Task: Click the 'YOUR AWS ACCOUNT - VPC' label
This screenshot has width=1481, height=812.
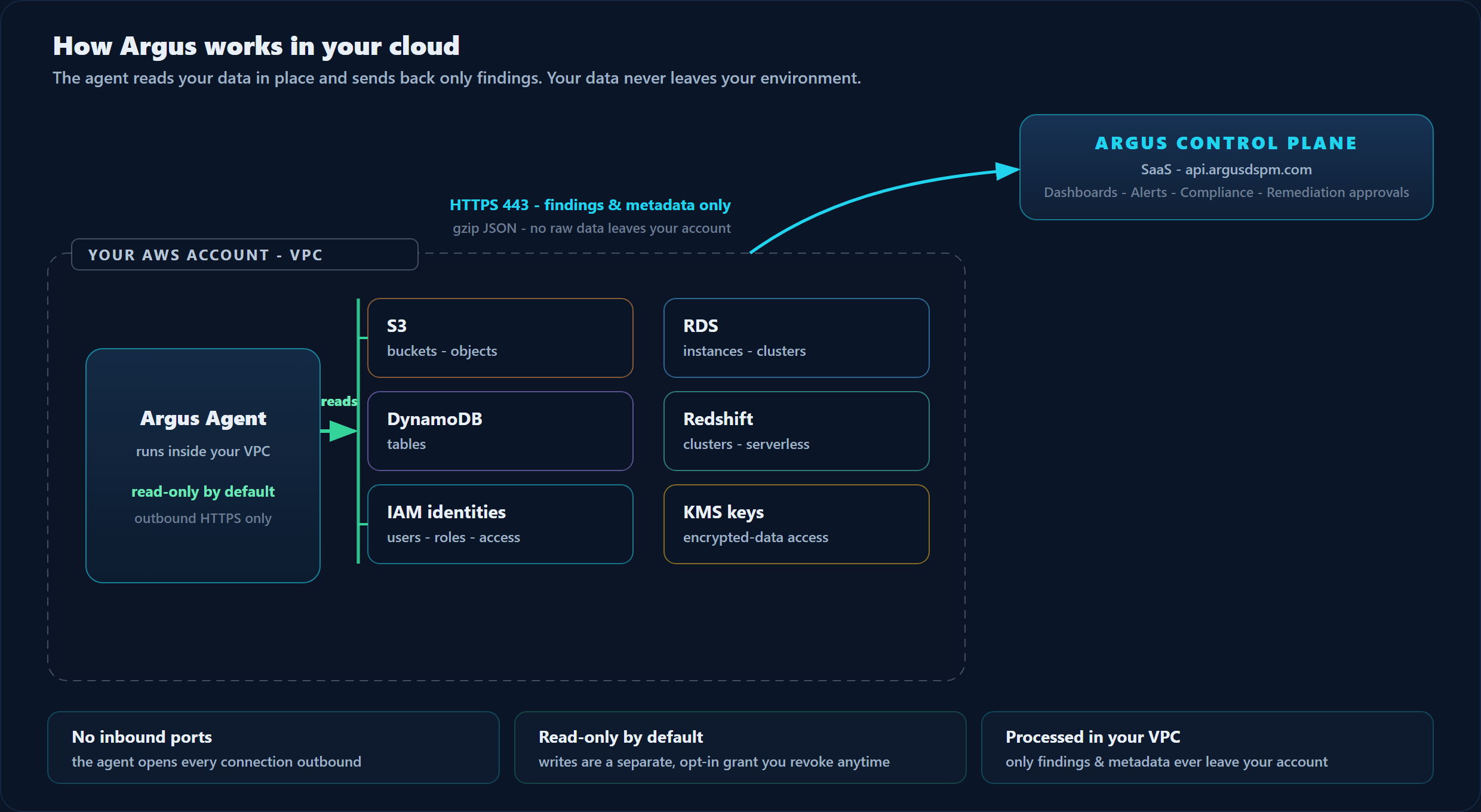Action: (245, 255)
